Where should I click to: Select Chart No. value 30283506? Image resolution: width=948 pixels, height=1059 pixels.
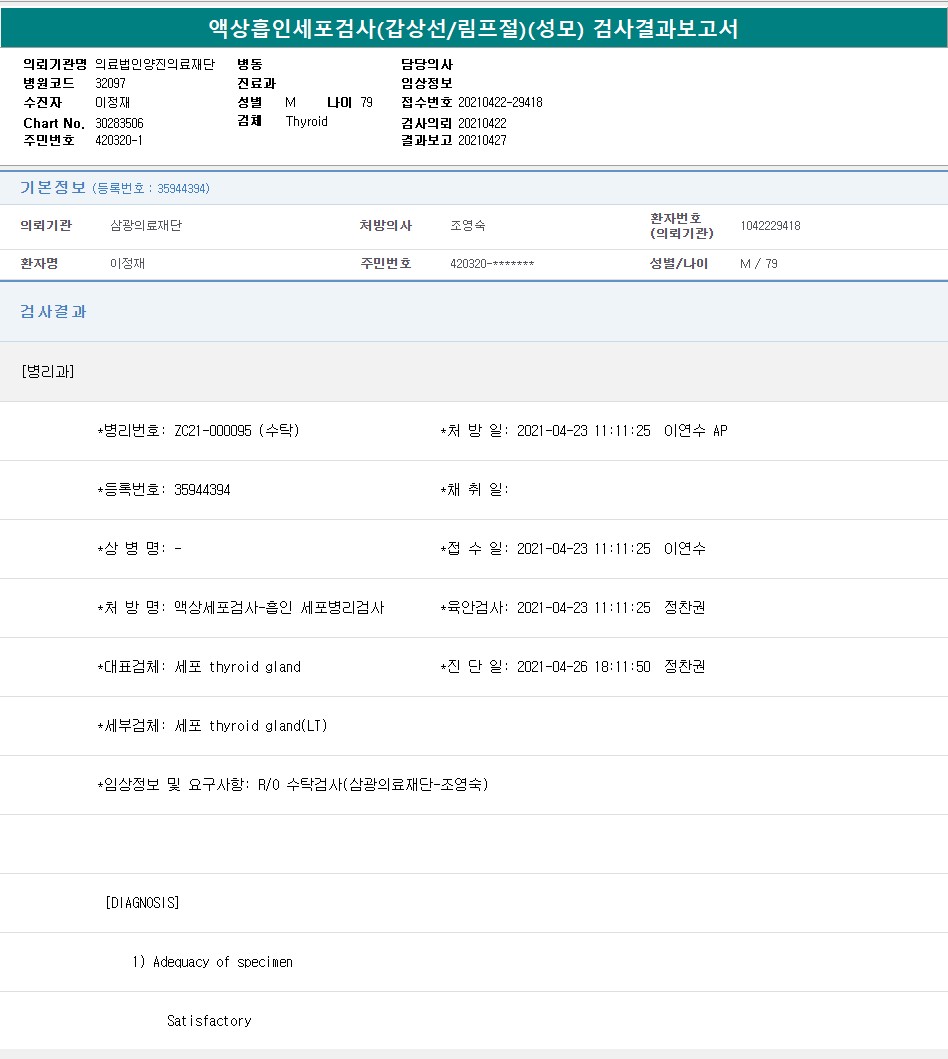pyautogui.click(x=119, y=123)
